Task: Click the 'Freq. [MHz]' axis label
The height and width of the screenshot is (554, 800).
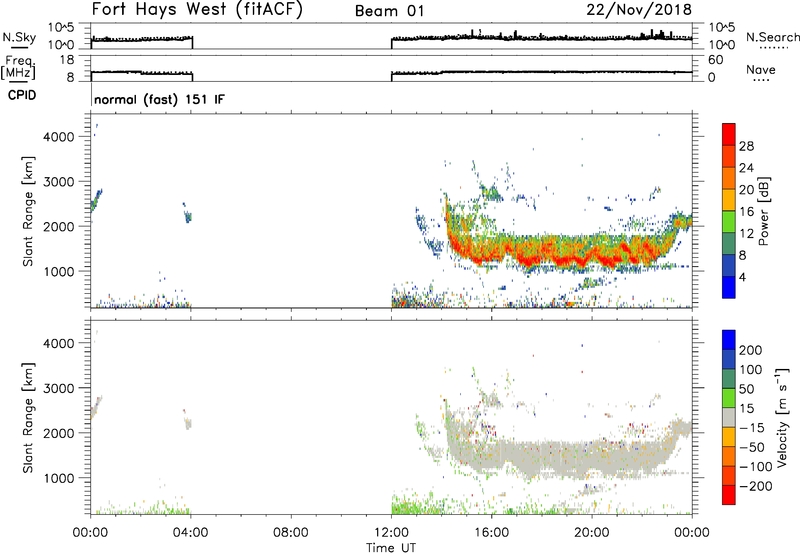Action: [x=19, y=67]
